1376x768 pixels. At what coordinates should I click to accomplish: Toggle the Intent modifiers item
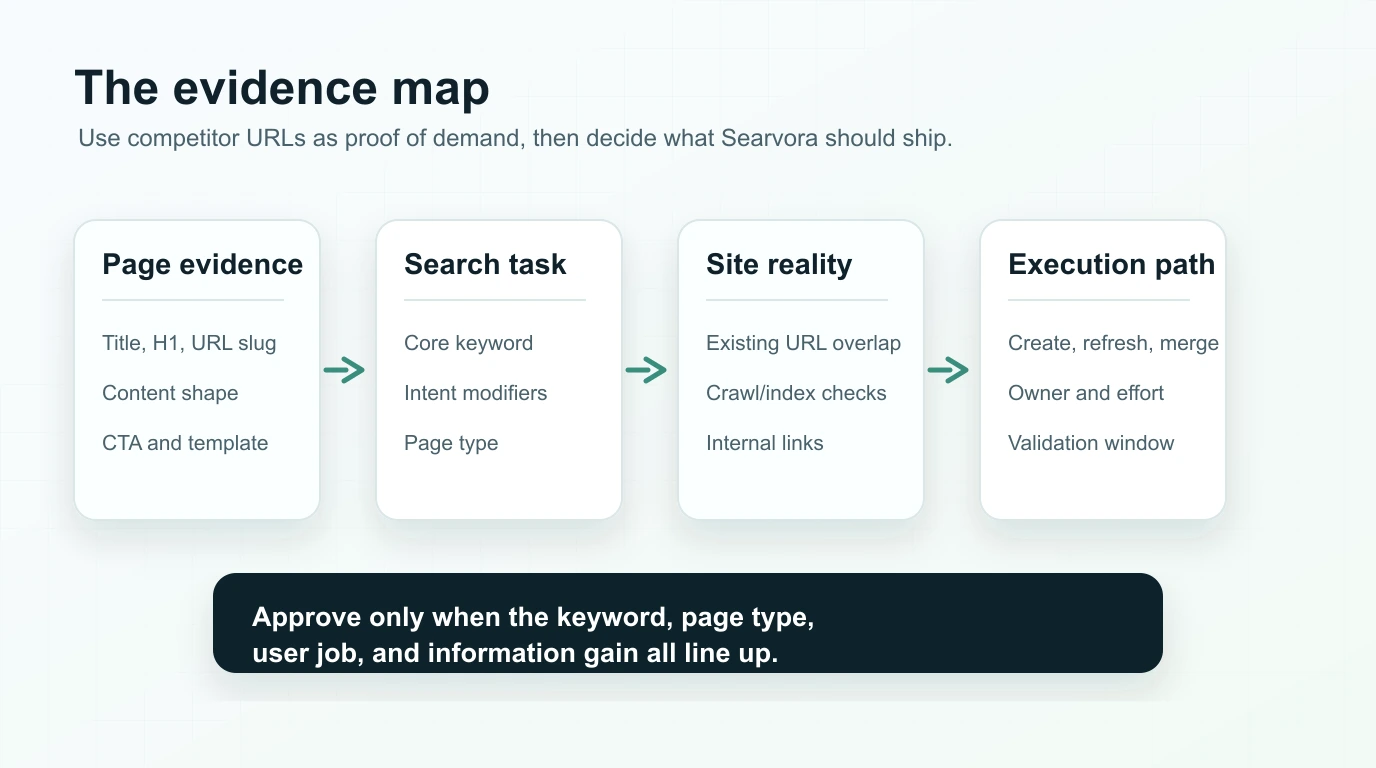pos(475,393)
